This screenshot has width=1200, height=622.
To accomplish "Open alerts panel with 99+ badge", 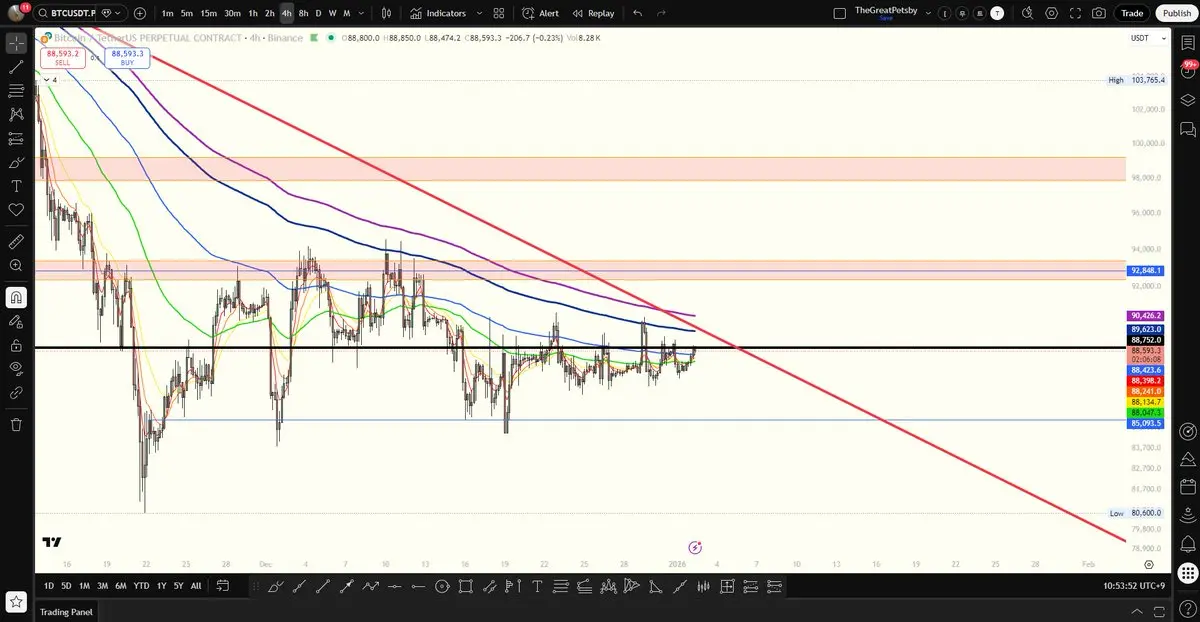I will coord(1188,70).
